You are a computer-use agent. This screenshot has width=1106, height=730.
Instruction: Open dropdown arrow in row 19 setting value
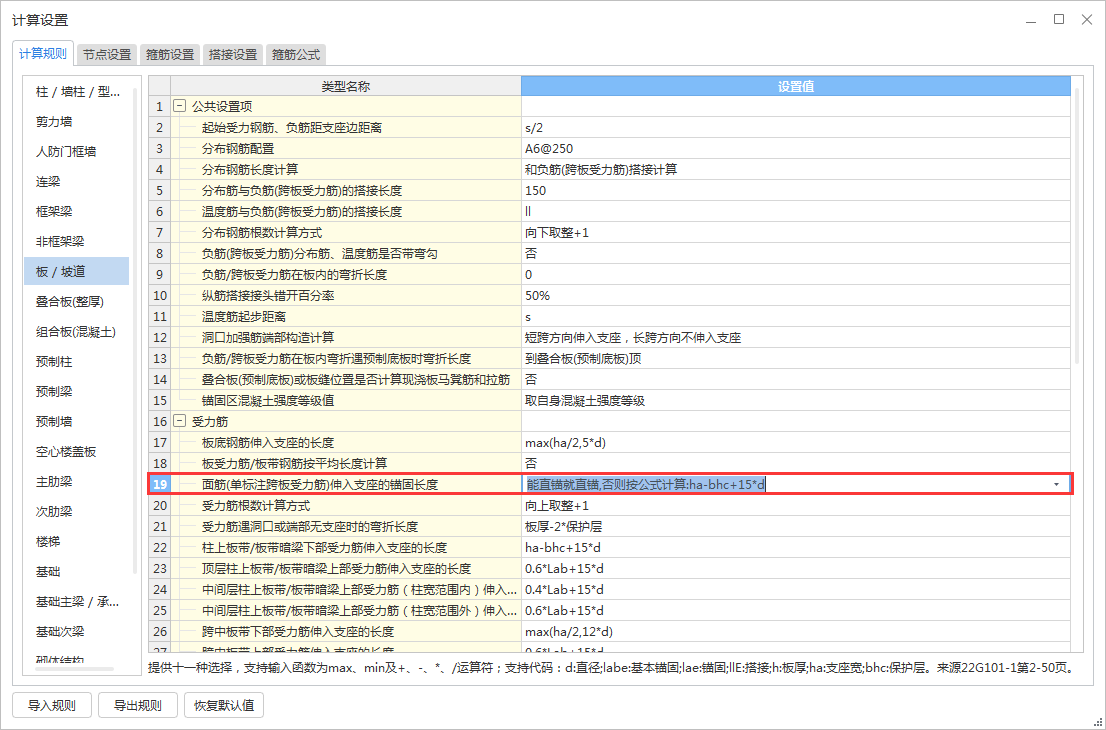tap(1056, 485)
